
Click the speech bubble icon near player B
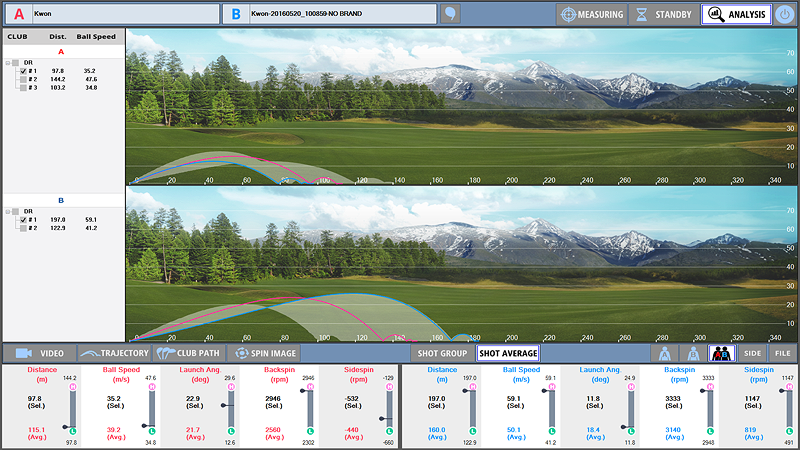452,14
